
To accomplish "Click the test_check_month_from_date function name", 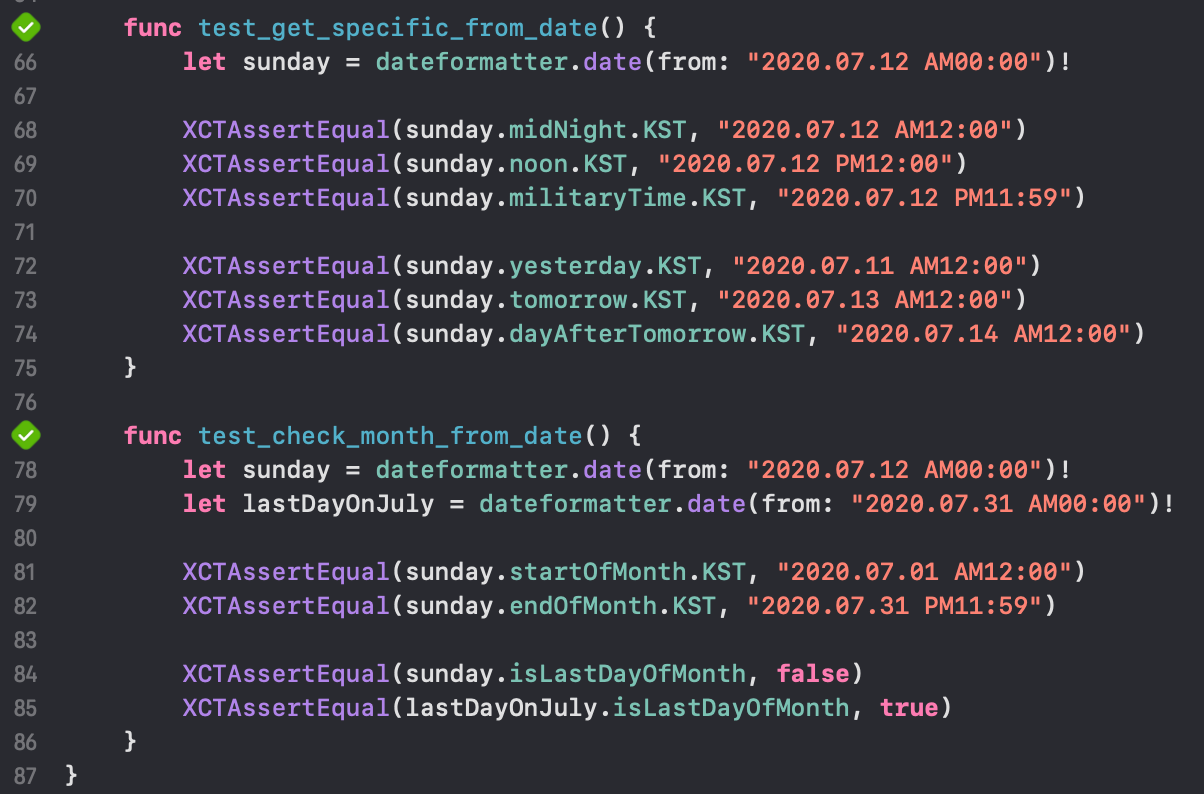I will click(390, 436).
